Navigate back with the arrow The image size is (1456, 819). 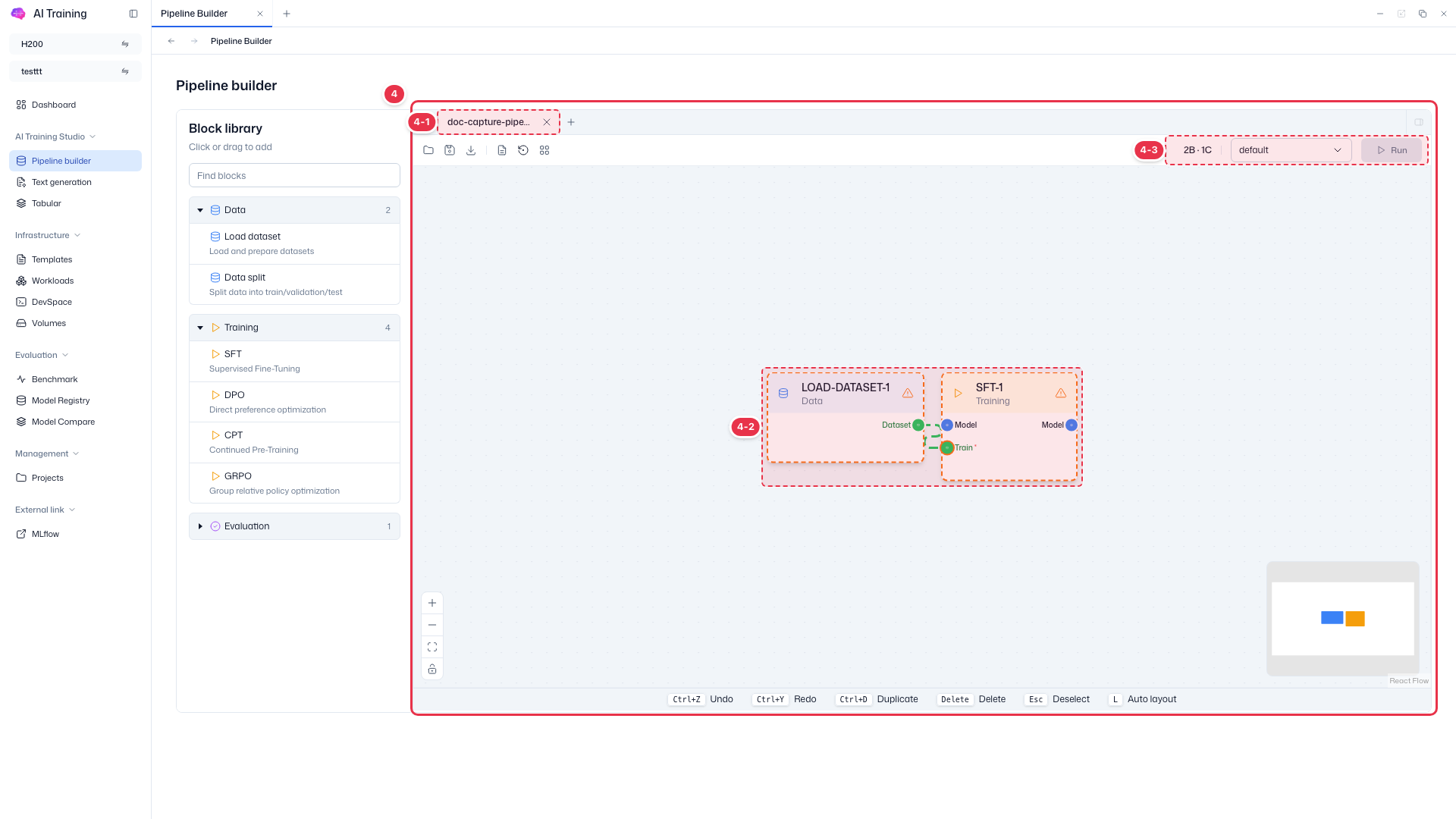(x=171, y=41)
